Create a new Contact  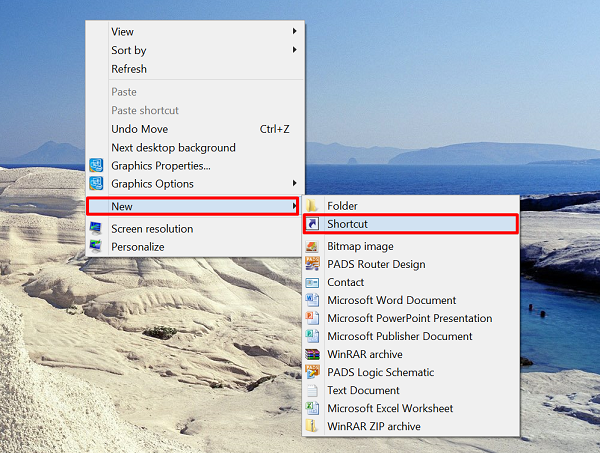tap(411, 282)
